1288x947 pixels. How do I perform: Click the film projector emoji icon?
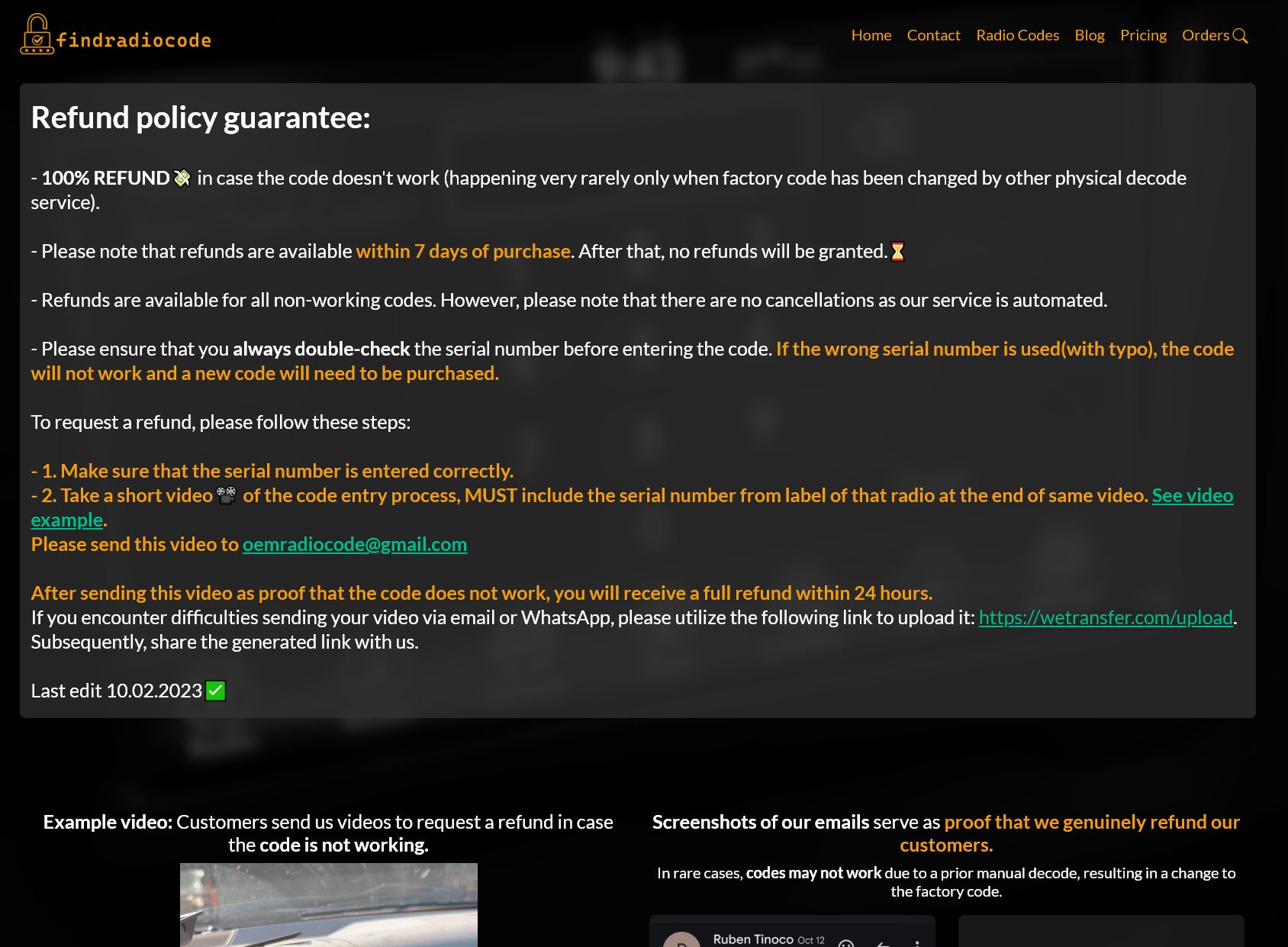pos(227,496)
